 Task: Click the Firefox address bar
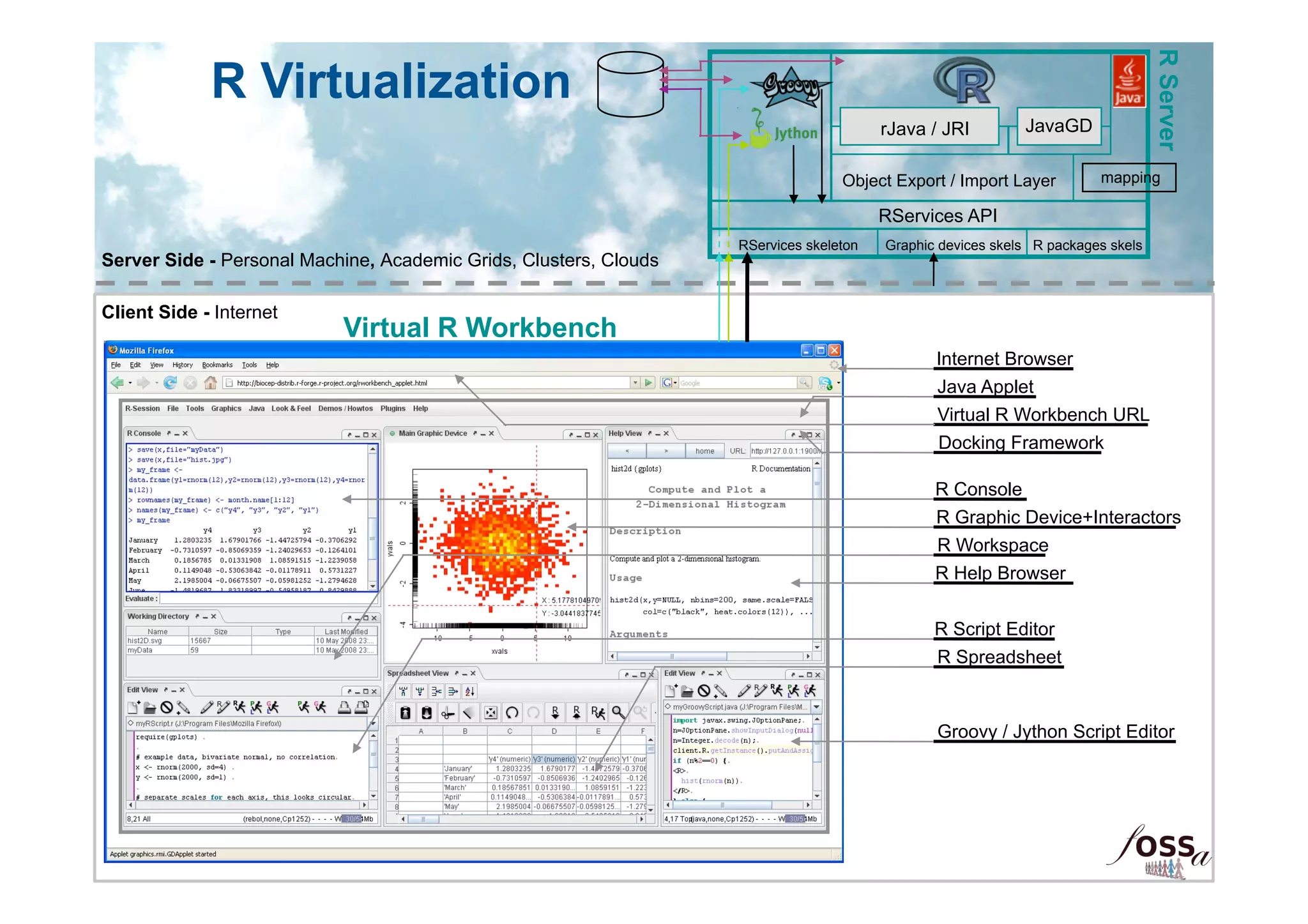427,383
